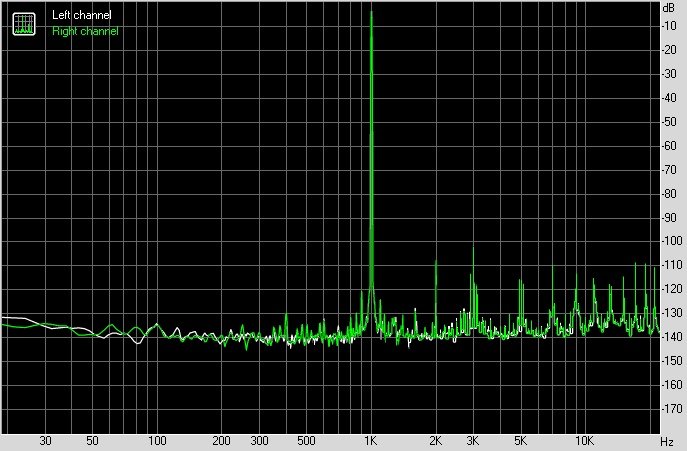
Task: Click the 100 frequency axis label
Action: tap(157, 441)
